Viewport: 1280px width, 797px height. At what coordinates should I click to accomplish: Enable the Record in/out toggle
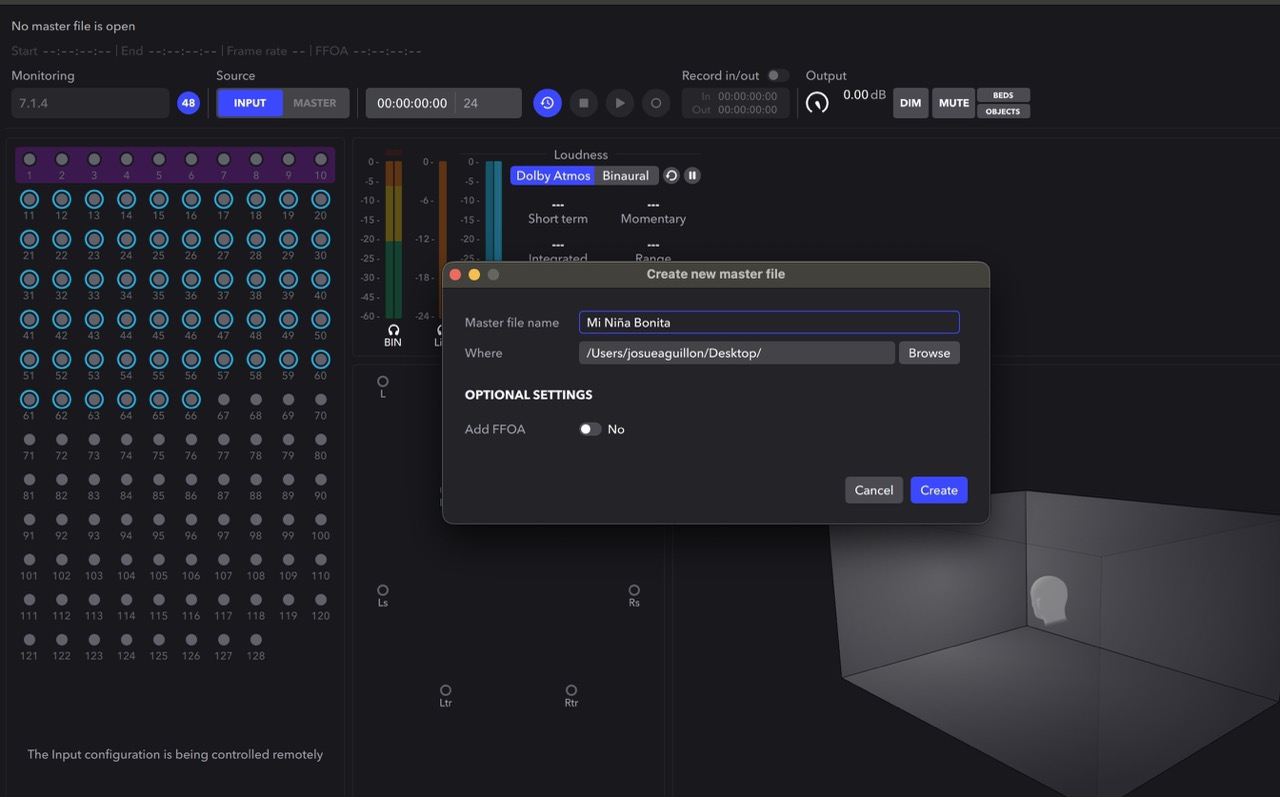pyautogui.click(x=778, y=76)
